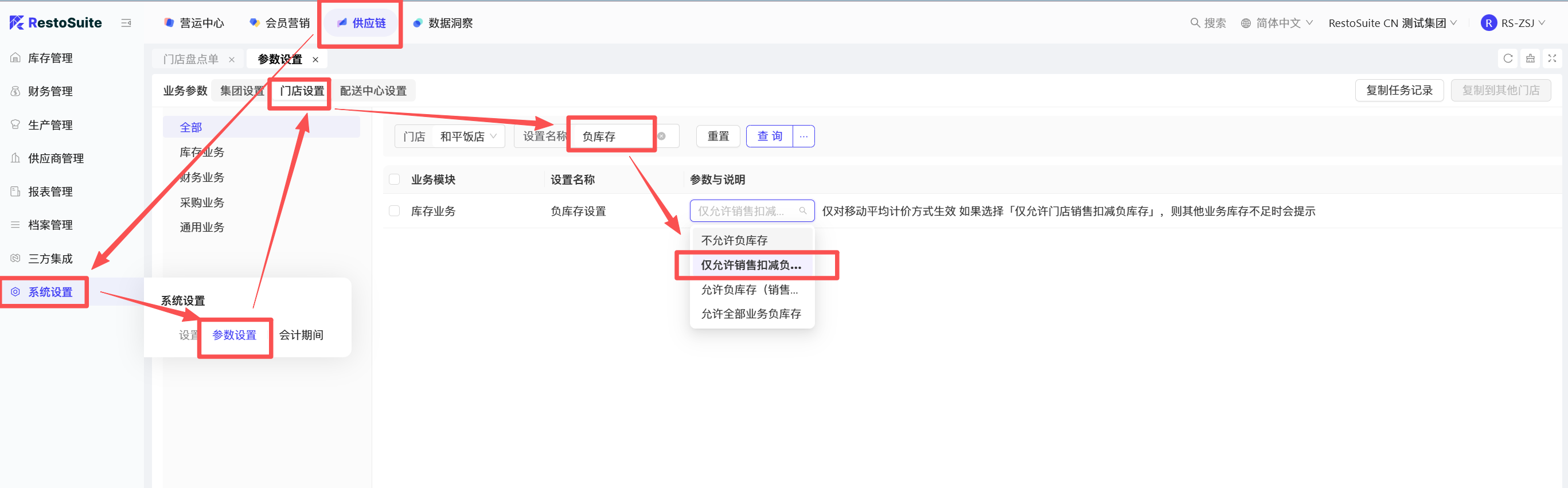Viewport: 1568px width, 488px height.
Task: Click the fullscreen expand icon
Action: coord(1551,58)
